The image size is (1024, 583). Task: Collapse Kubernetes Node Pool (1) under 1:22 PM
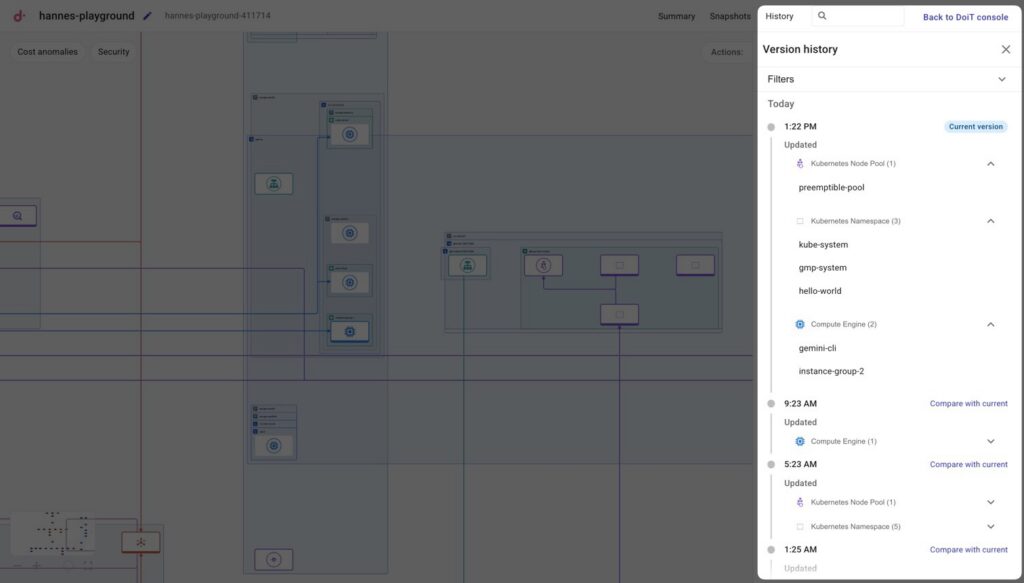[x=990, y=163]
